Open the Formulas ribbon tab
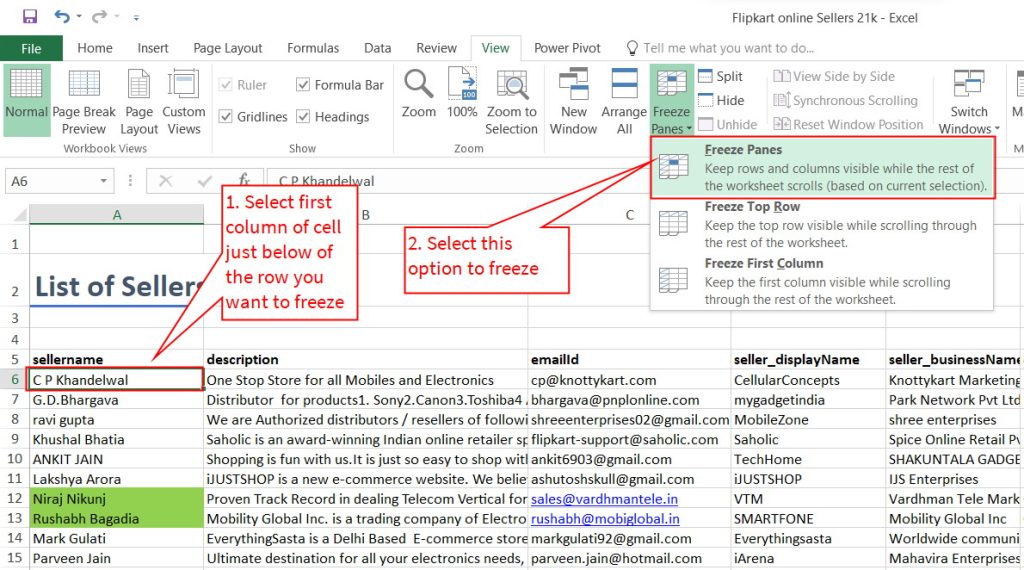The height and width of the screenshot is (570, 1024). coord(313,48)
